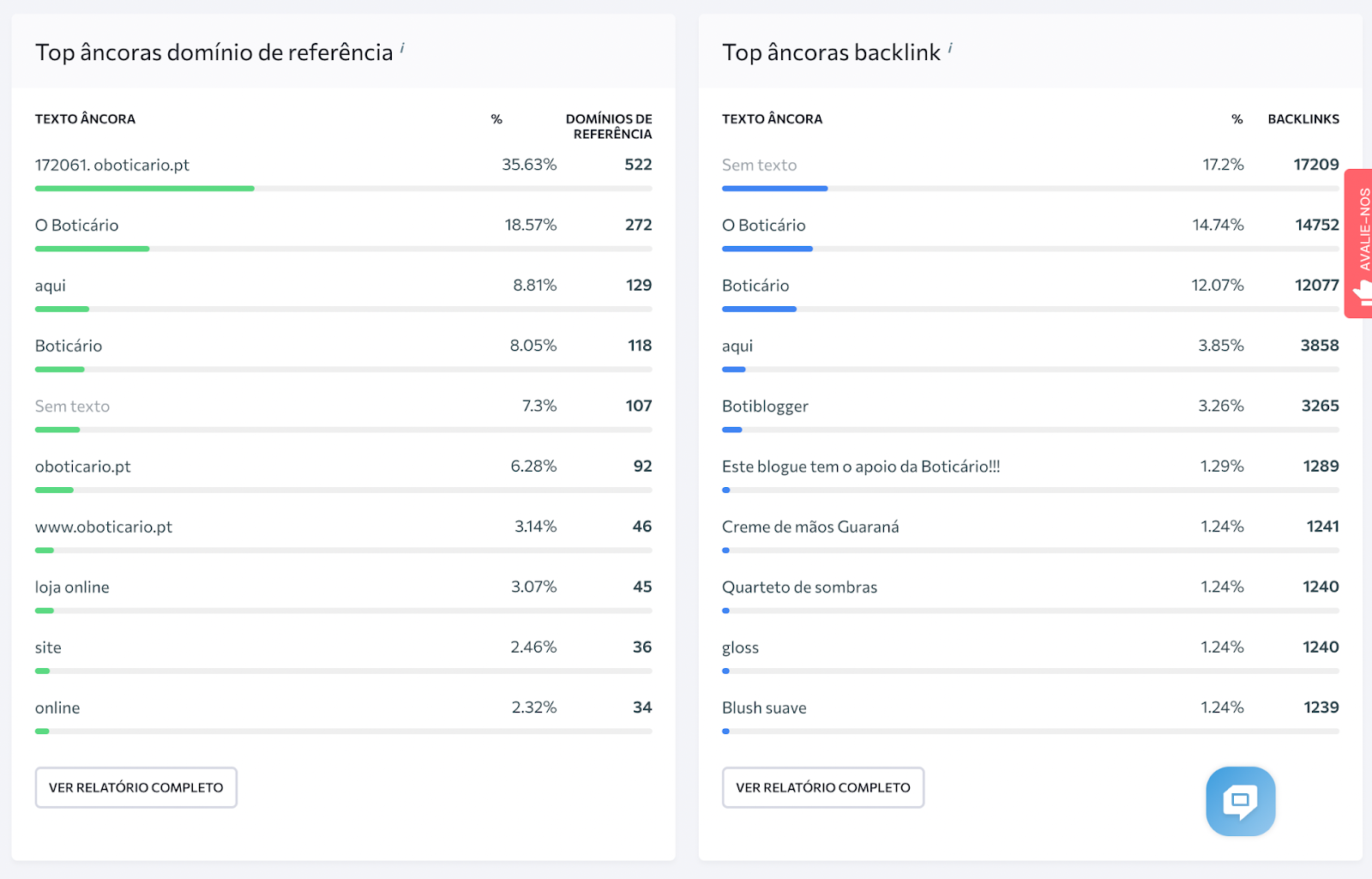Click the referring domains count 272
The width and height of the screenshot is (1372, 879).
pyautogui.click(x=638, y=225)
